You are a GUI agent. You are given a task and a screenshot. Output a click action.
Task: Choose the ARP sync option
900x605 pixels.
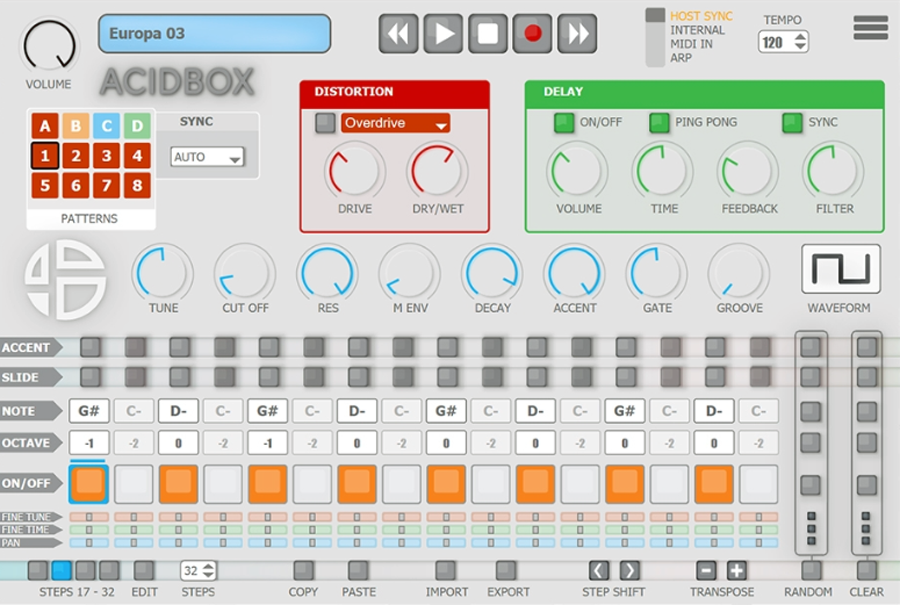[x=681, y=57]
